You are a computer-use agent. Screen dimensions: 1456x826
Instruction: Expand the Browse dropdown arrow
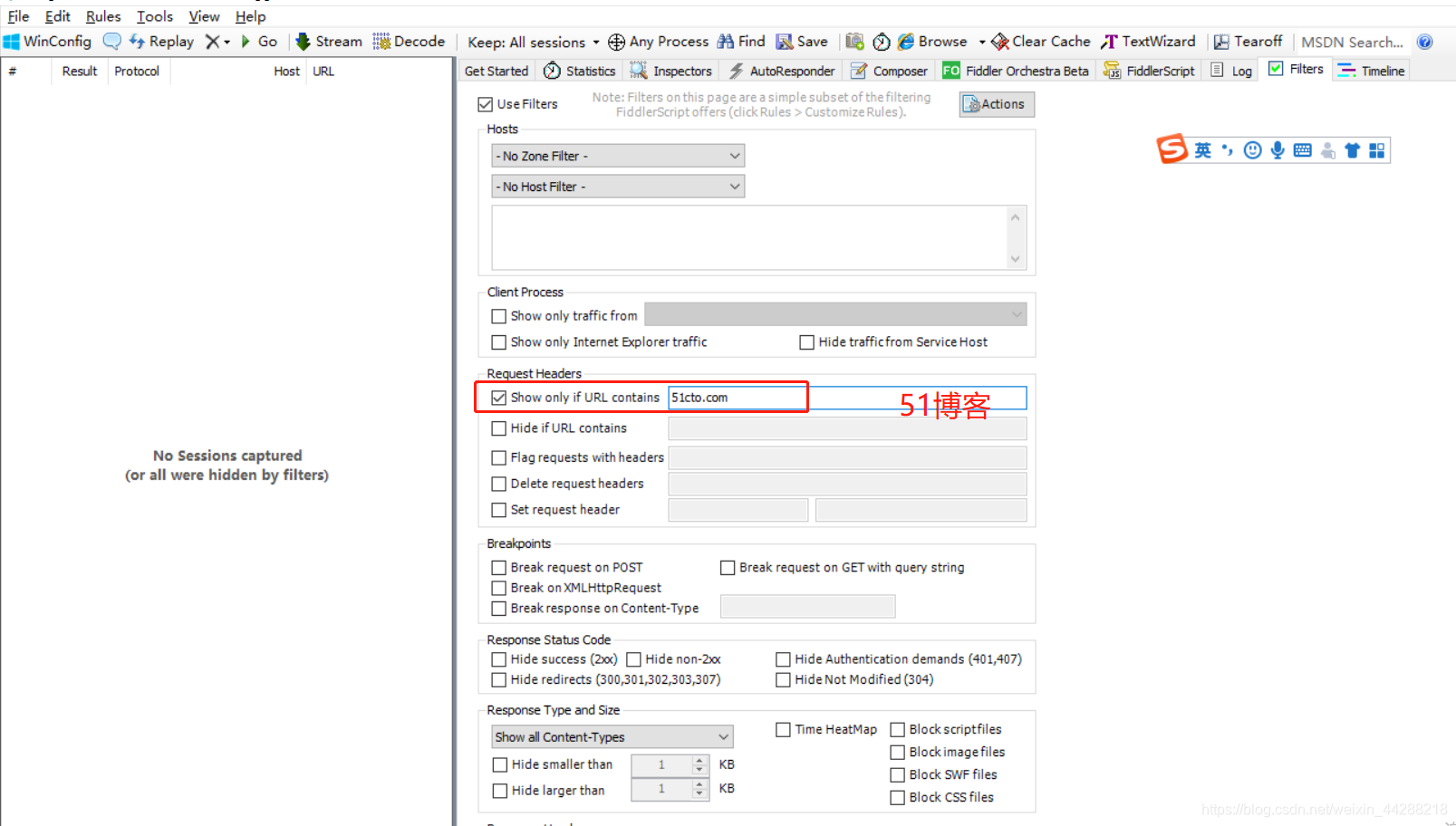(982, 43)
